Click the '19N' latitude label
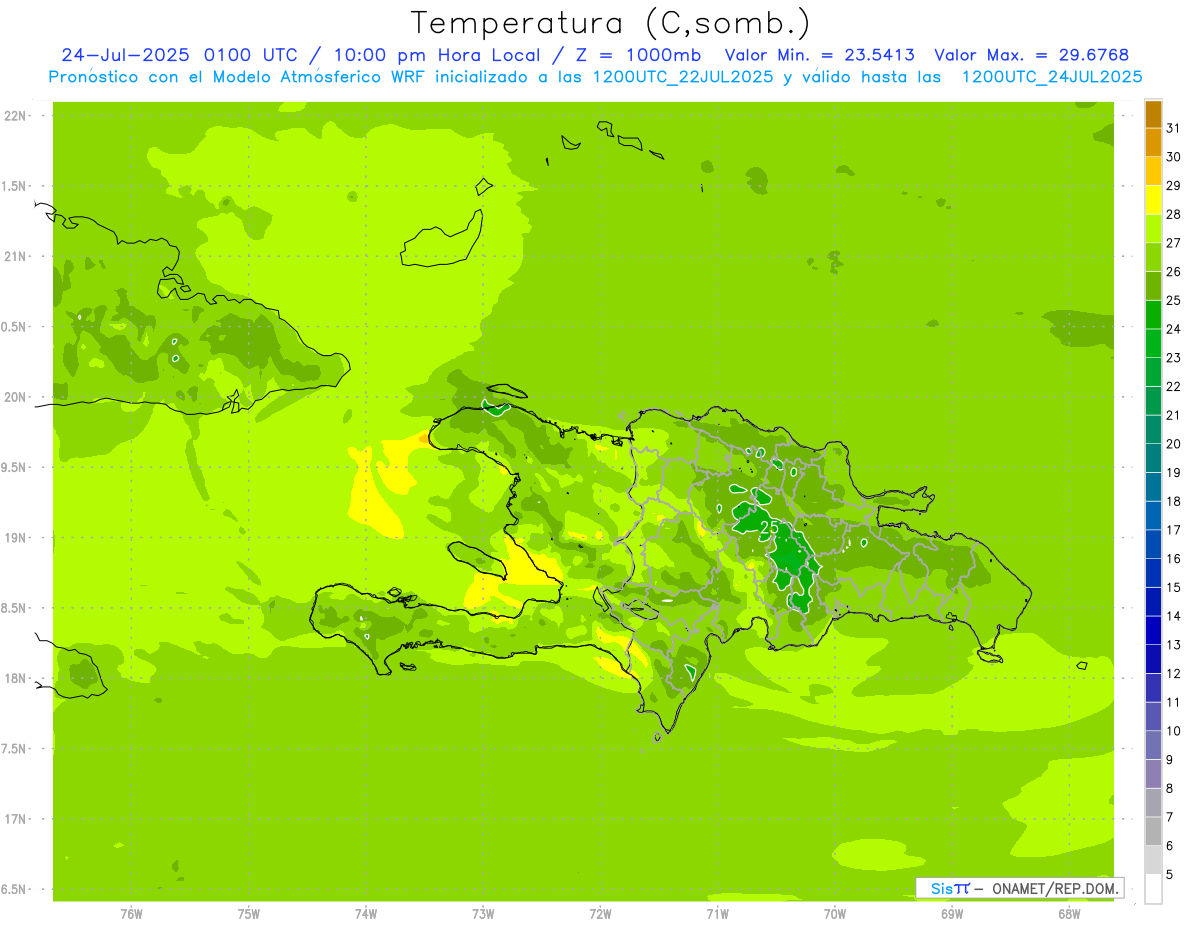This screenshot has width=1200, height=927. tap(15, 538)
